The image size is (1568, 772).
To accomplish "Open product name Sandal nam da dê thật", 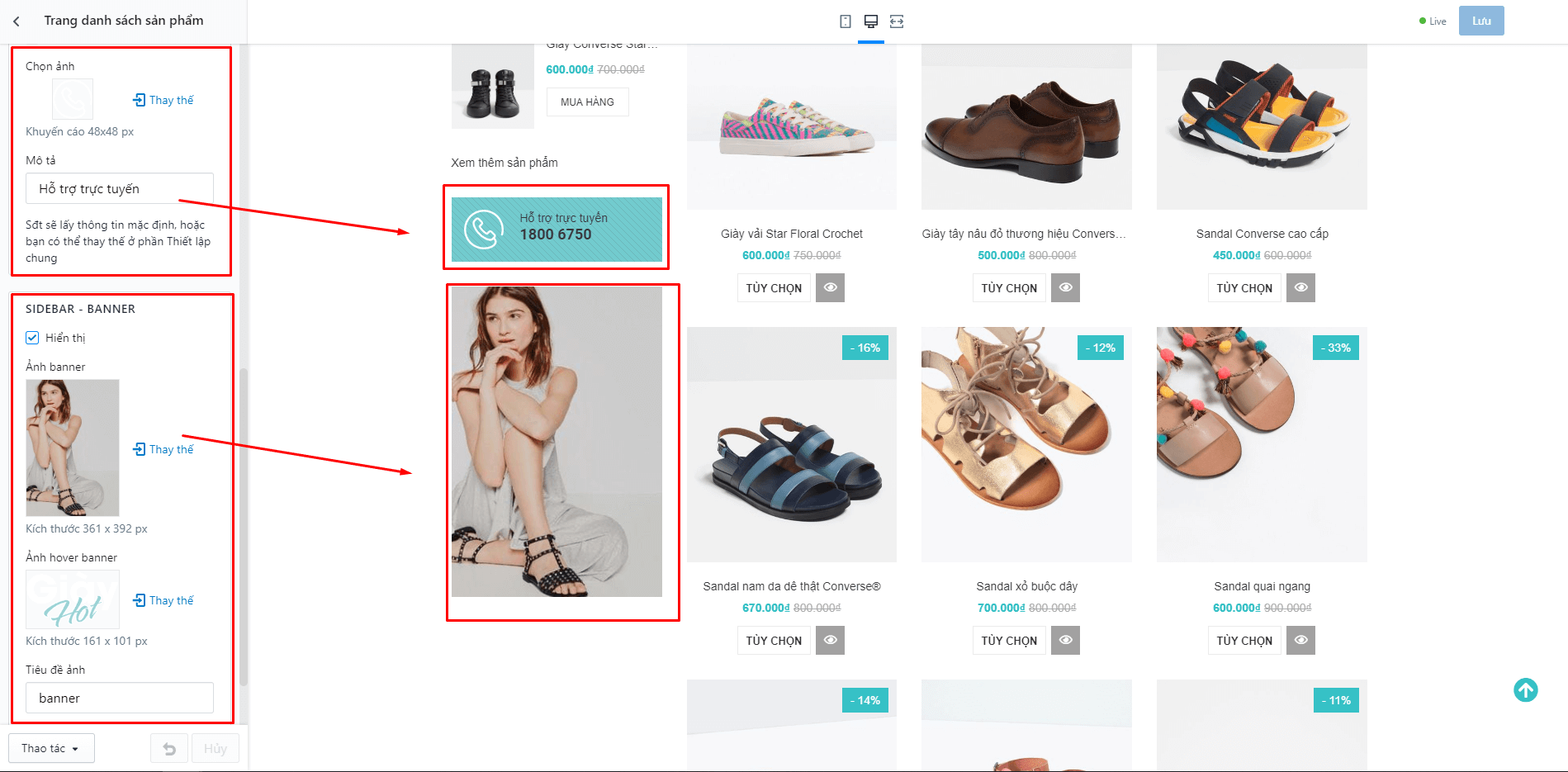I will coord(792,586).
